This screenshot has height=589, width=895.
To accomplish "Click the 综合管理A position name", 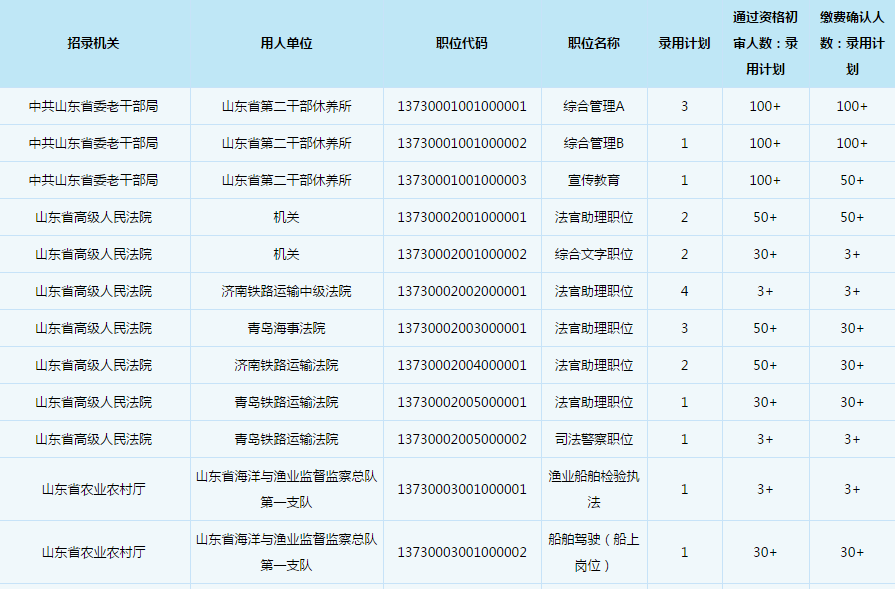I will [x=594, y=106].
